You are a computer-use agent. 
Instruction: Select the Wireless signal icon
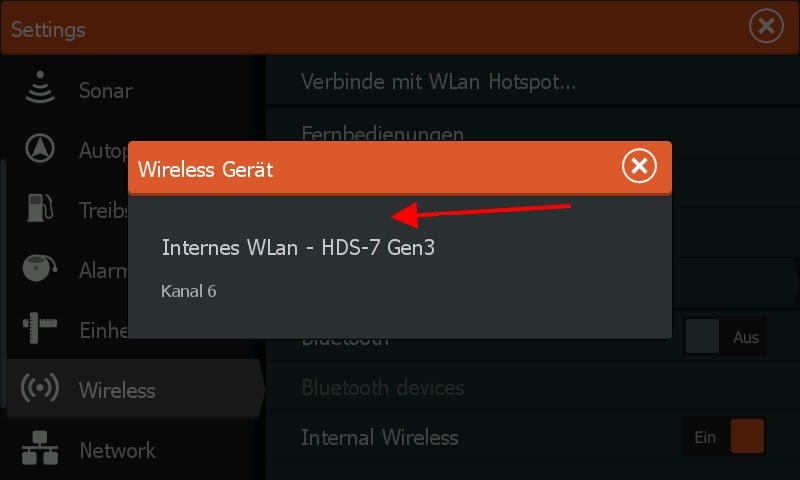(x=40, y=388)
